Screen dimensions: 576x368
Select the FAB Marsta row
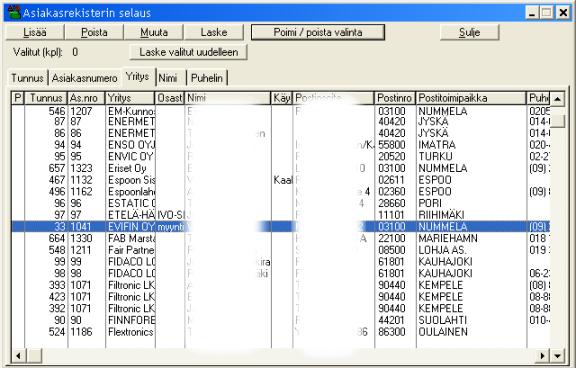[281, 238]
